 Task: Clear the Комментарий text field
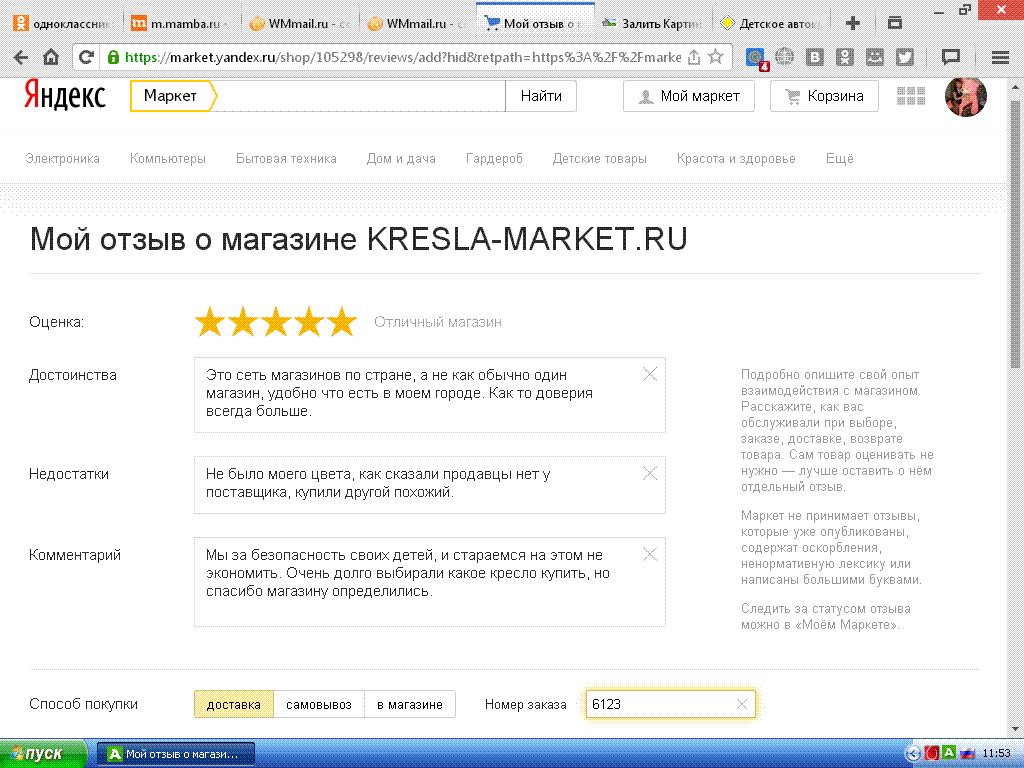(x=650, y=554)
